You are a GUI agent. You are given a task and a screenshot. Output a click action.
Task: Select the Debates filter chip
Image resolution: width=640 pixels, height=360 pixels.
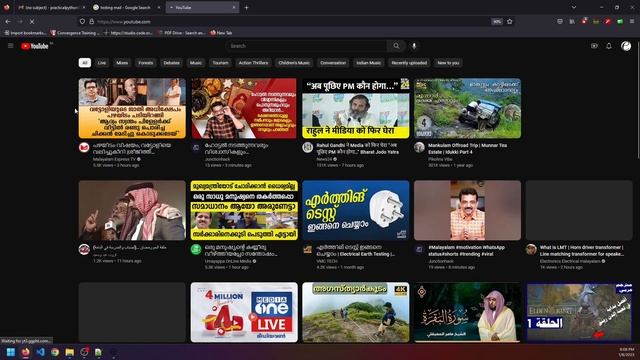point(171,63)
